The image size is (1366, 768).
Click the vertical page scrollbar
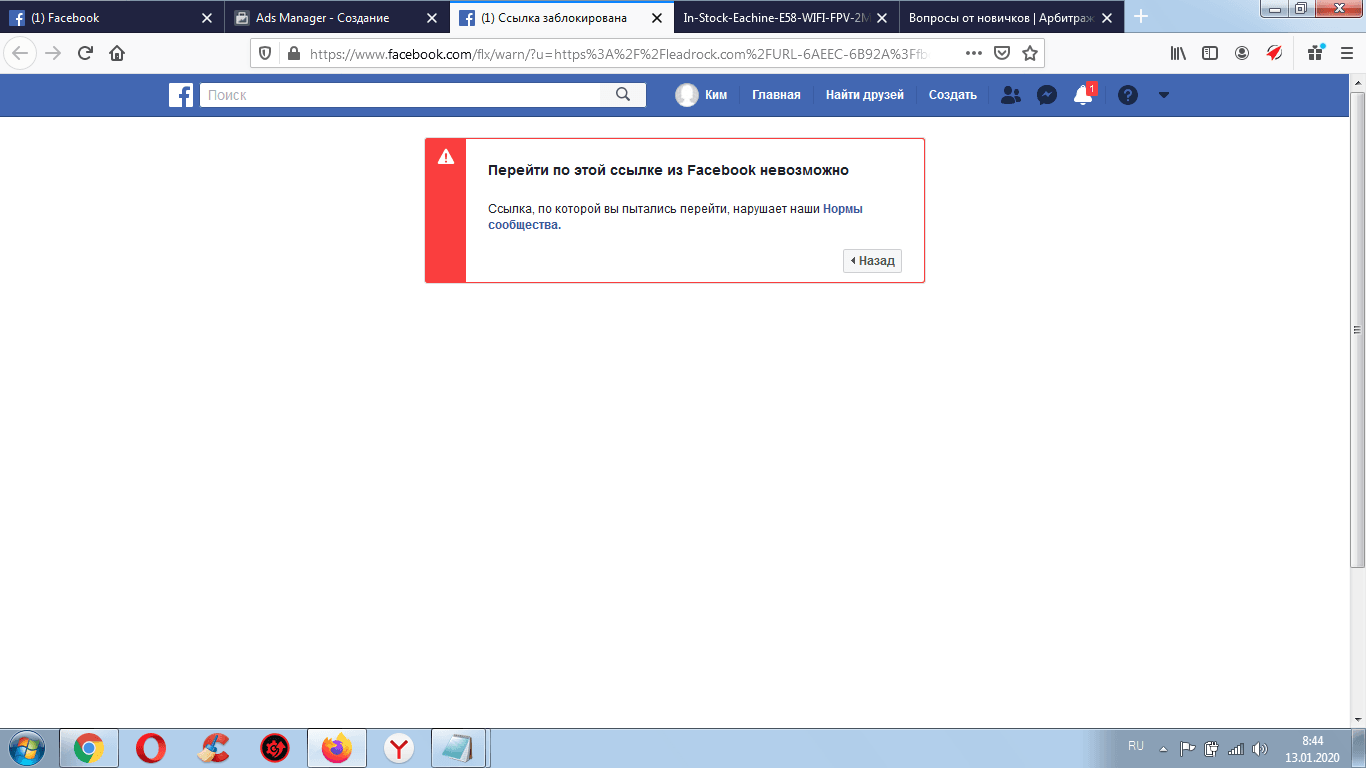coord(1357,330)
